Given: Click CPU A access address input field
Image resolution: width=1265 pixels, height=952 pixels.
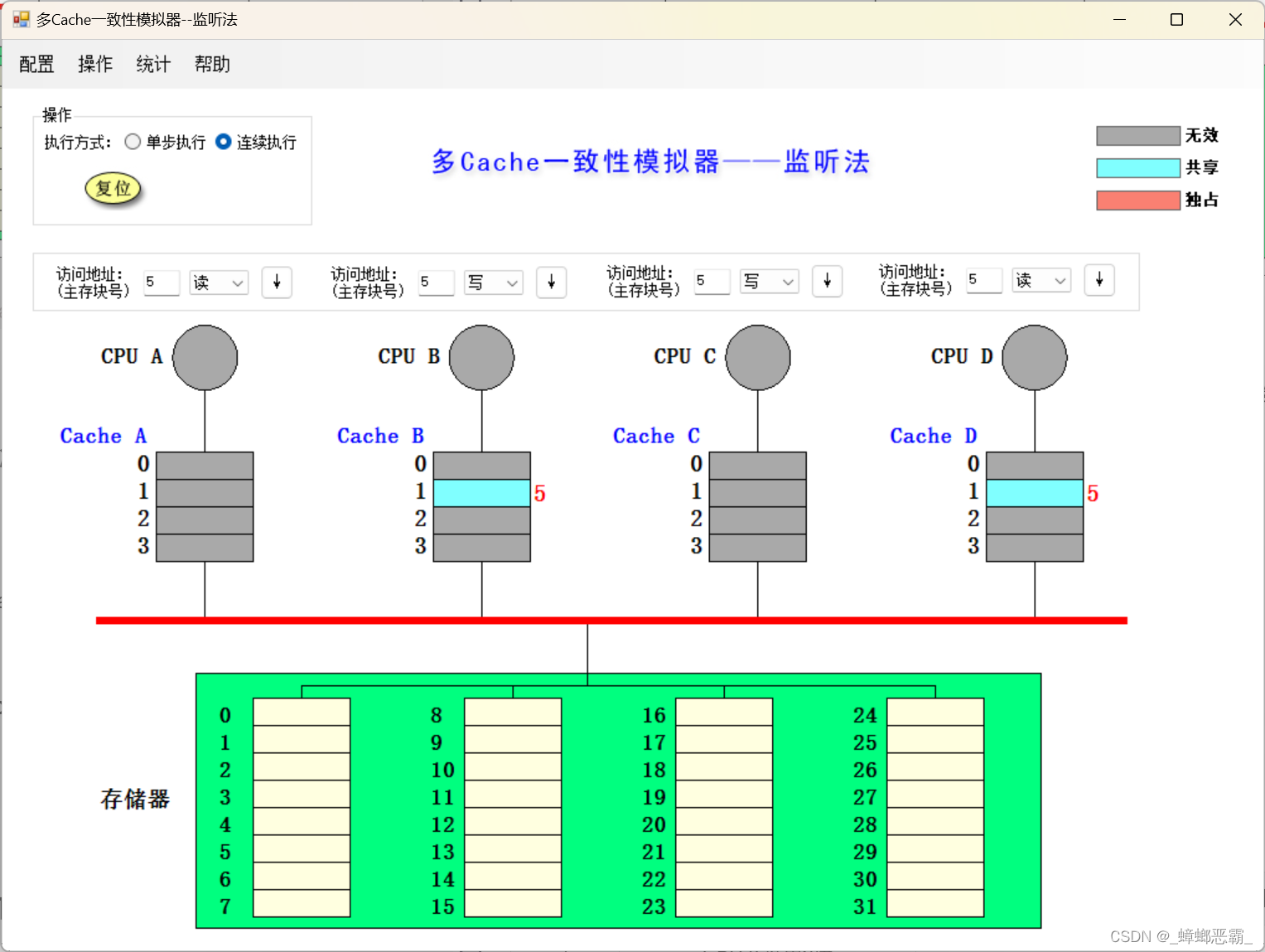Looking at the screenshot, I should coord(162,283).
